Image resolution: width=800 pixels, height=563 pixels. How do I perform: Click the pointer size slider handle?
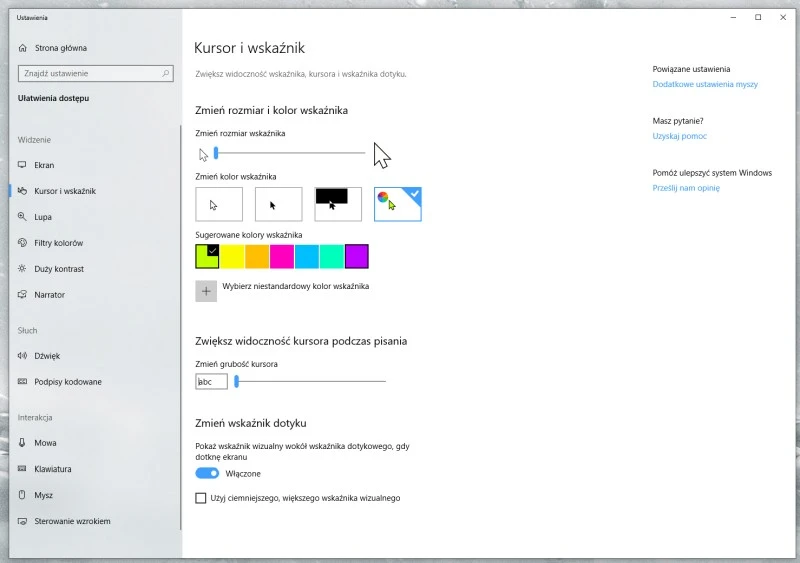point(216,153)
